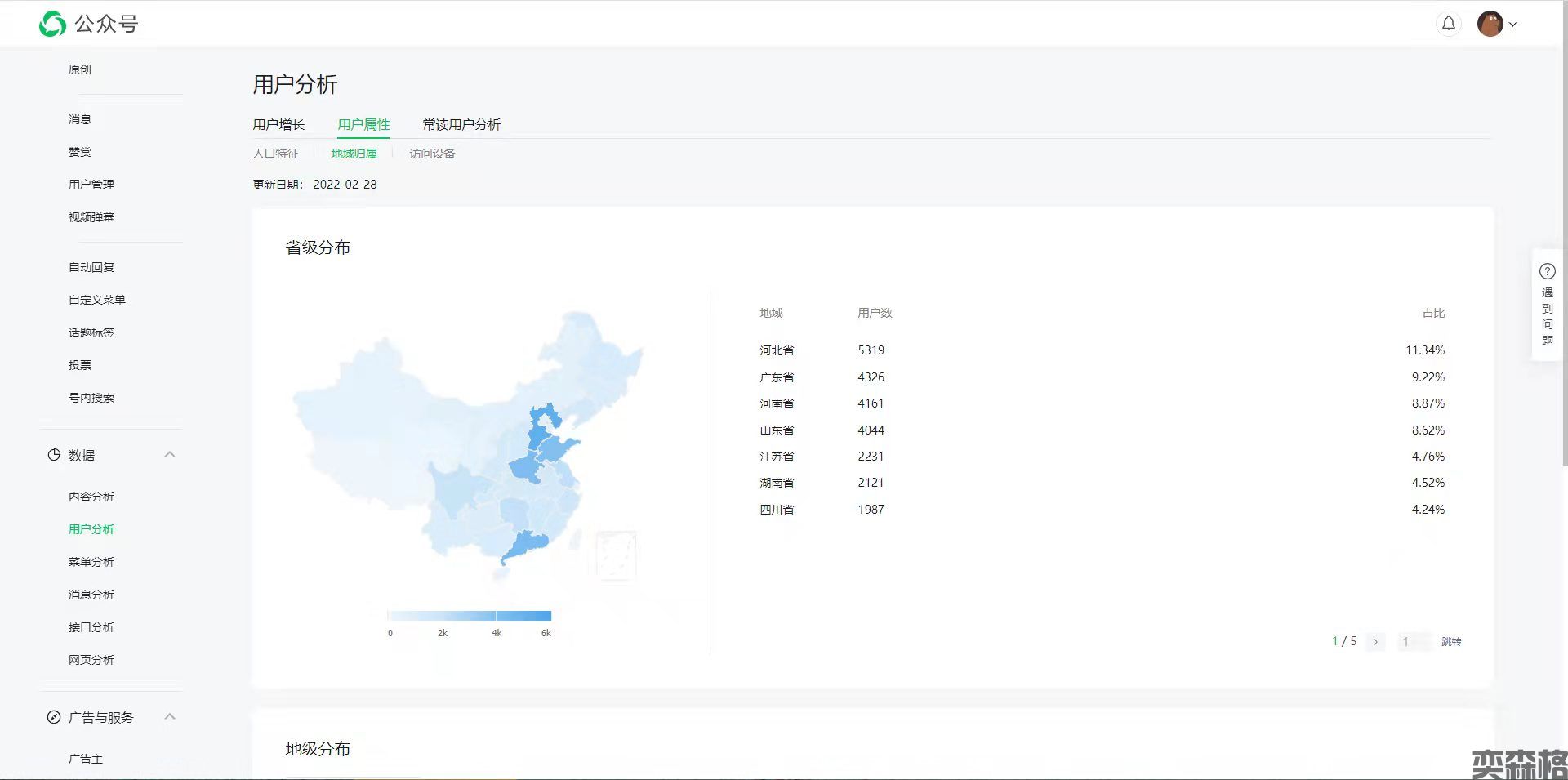Click the page number input field
The height and width of the screenshot is (780, 1568).
pyautogui.click(x=1413, y=642)
